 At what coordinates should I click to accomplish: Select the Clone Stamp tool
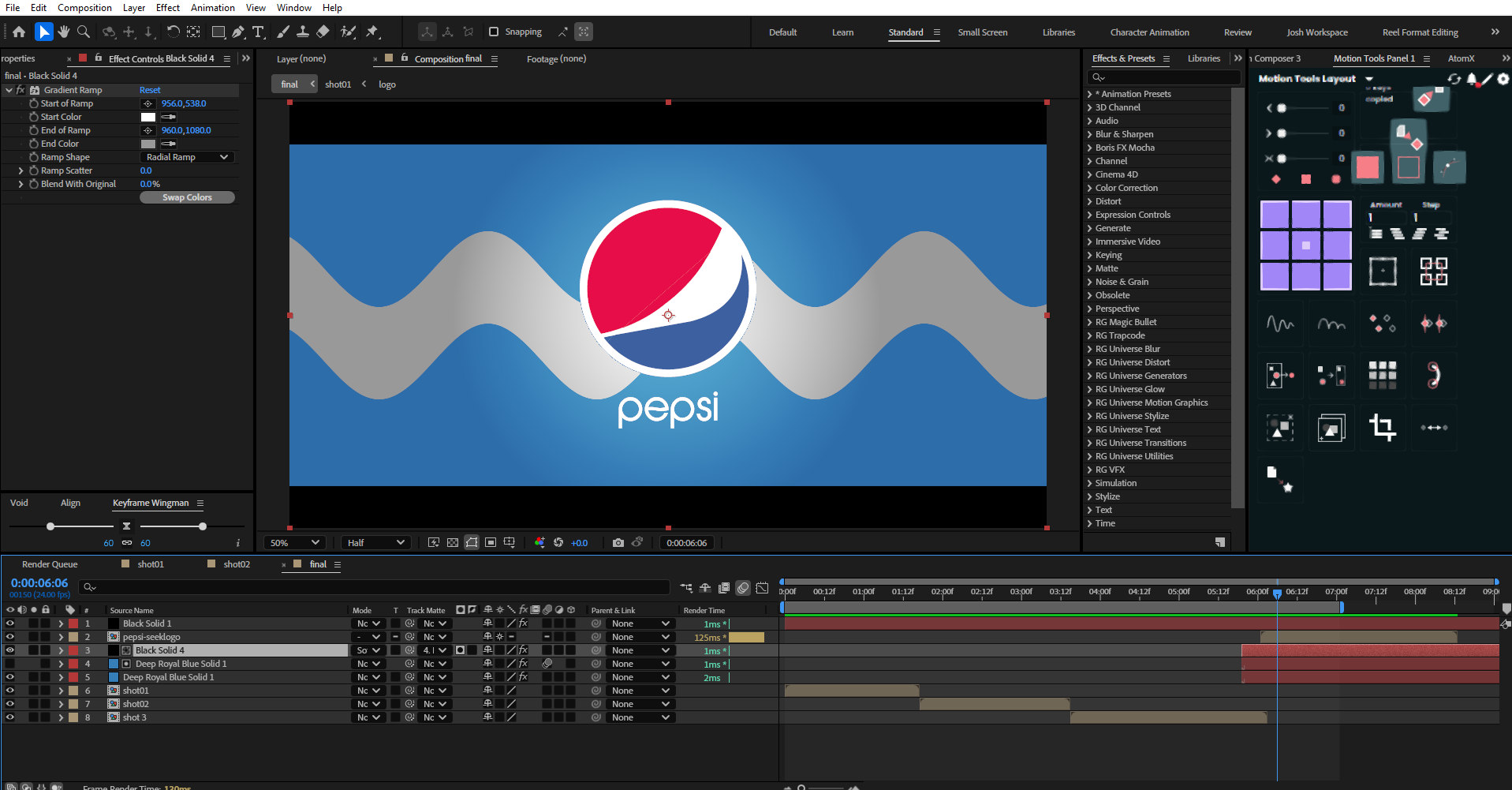click(x=302, y=32)
